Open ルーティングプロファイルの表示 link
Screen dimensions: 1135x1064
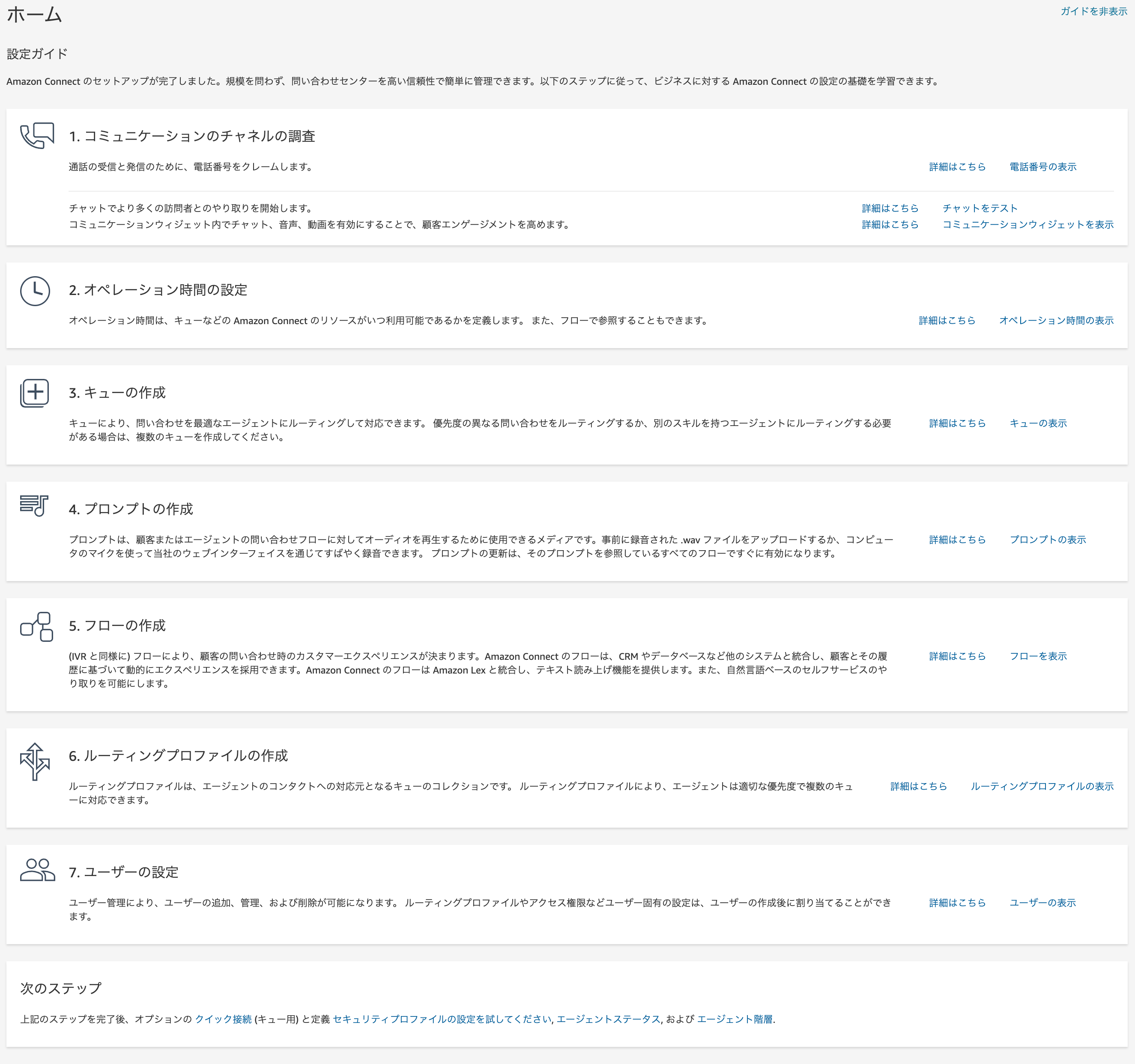click(x=1042, y=786)
